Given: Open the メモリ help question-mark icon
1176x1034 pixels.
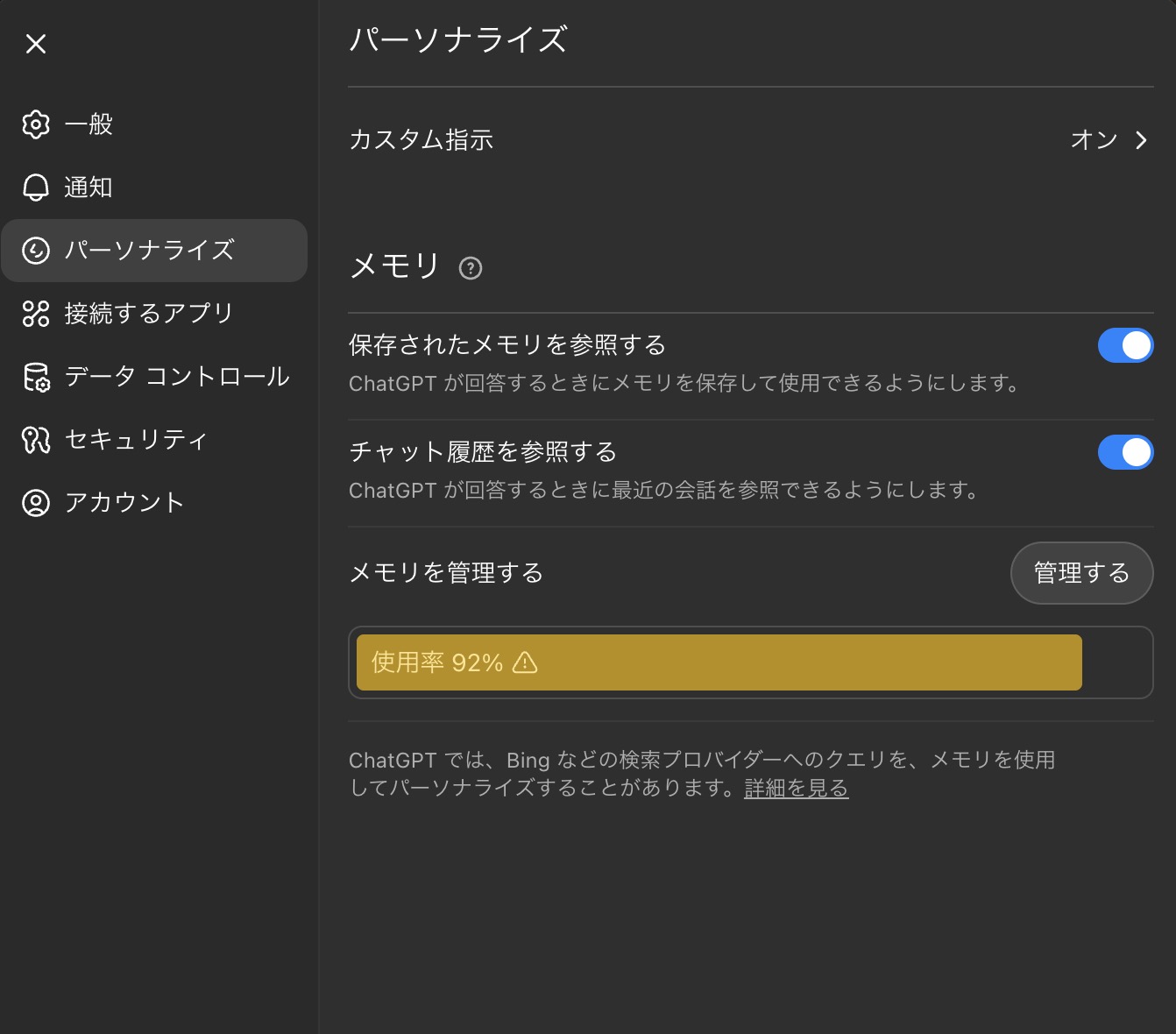Looking at the screenshot, I should (x=471, y=268).
